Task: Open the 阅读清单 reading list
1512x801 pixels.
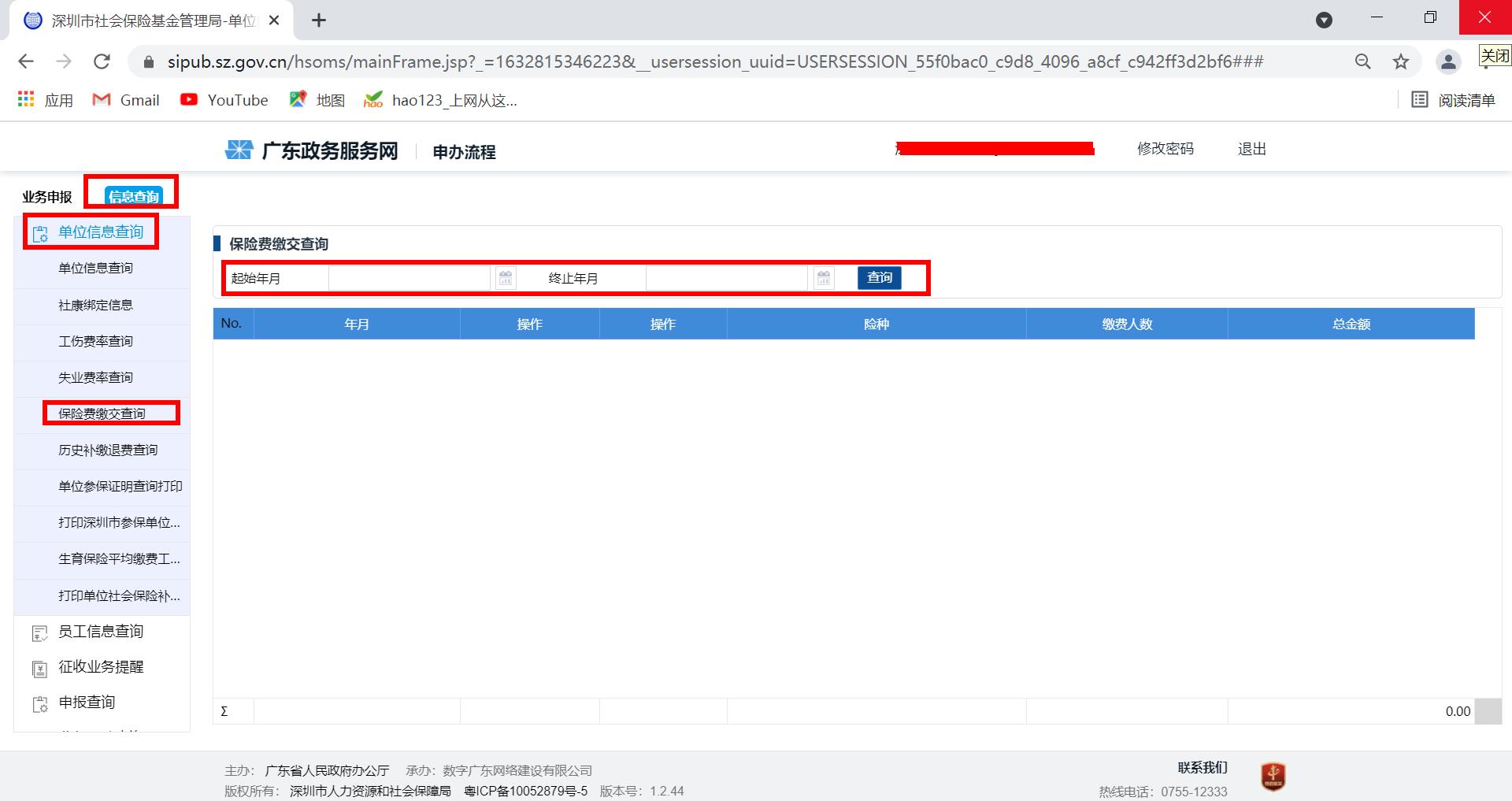Action: [1454, 100]
